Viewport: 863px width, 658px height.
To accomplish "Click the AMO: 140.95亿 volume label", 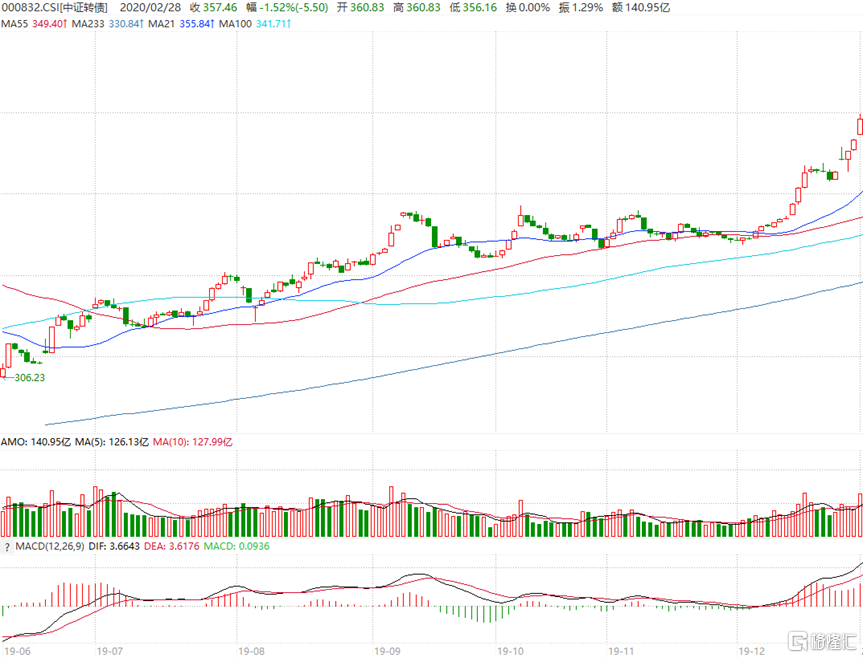I will coord(36,442).
